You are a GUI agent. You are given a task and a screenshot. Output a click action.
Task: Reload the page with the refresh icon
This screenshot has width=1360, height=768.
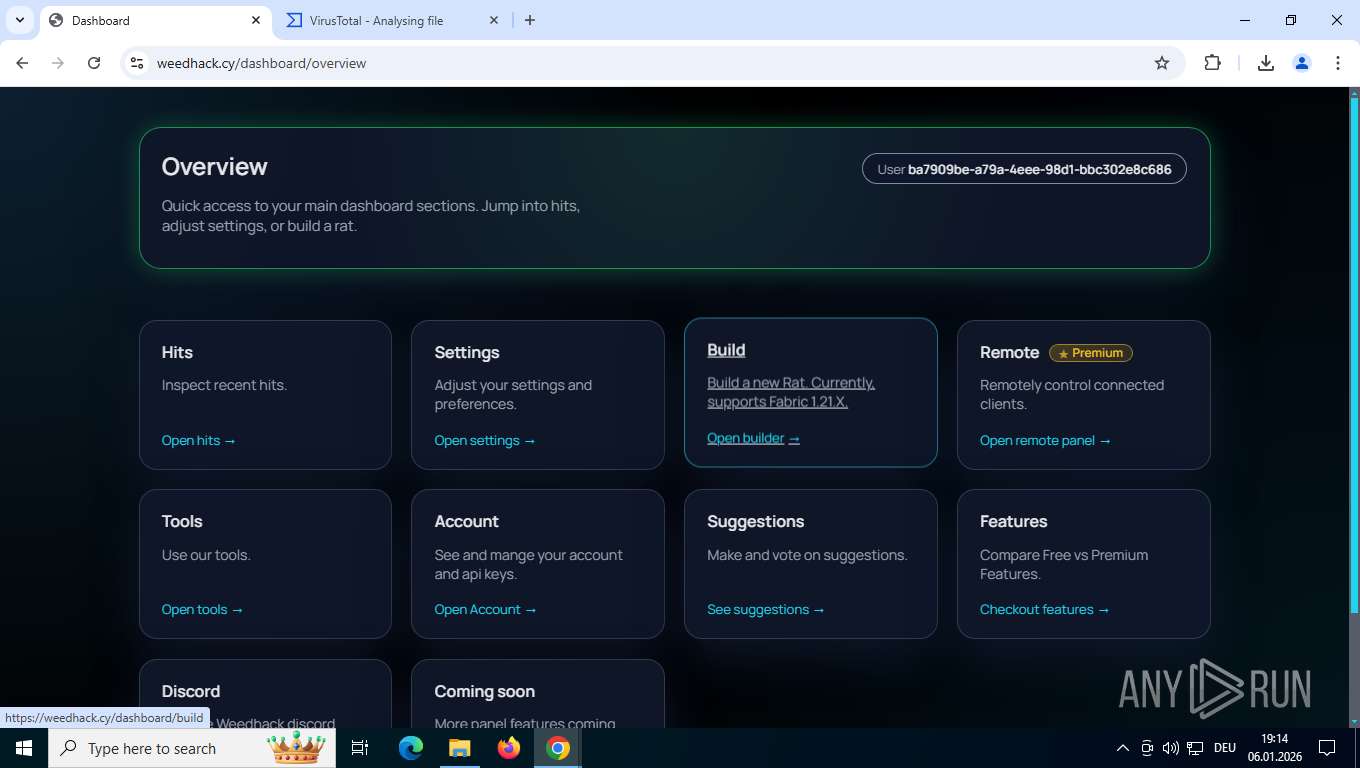pos(94,63)
